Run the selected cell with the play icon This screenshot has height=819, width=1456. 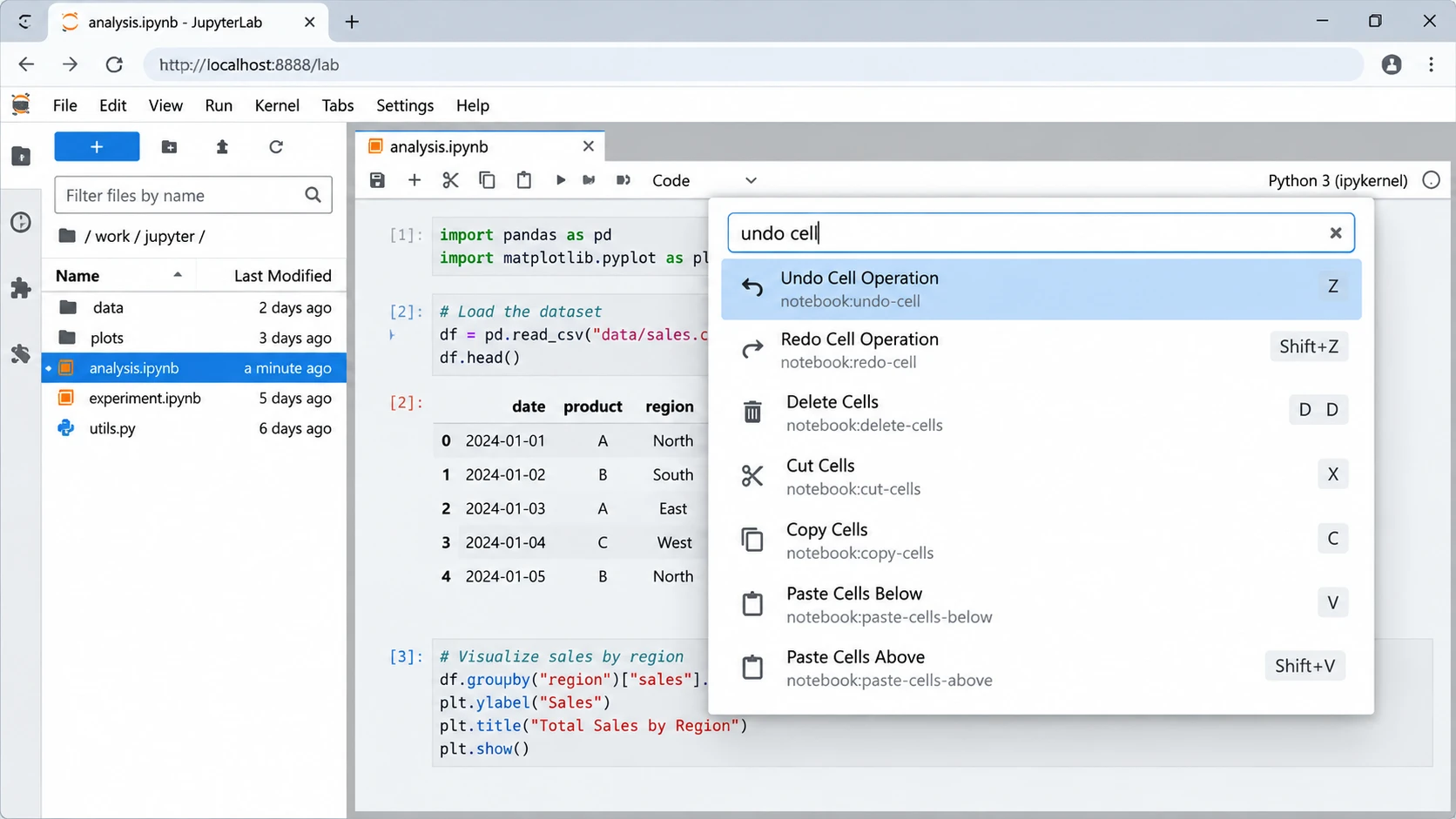pyautogui.click(x=561, y=180)
